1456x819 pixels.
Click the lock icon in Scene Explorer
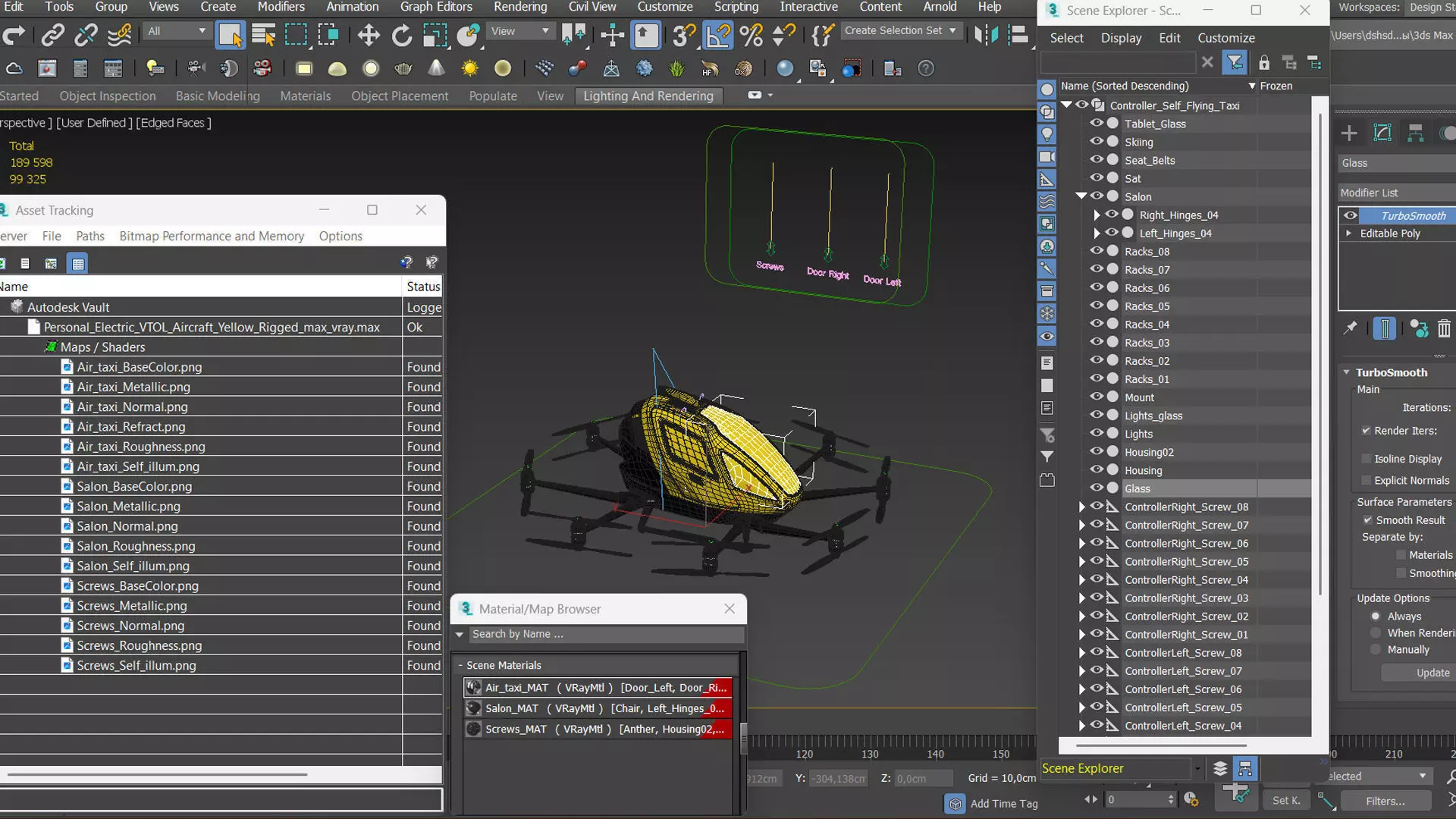(x=1264, y=62)
